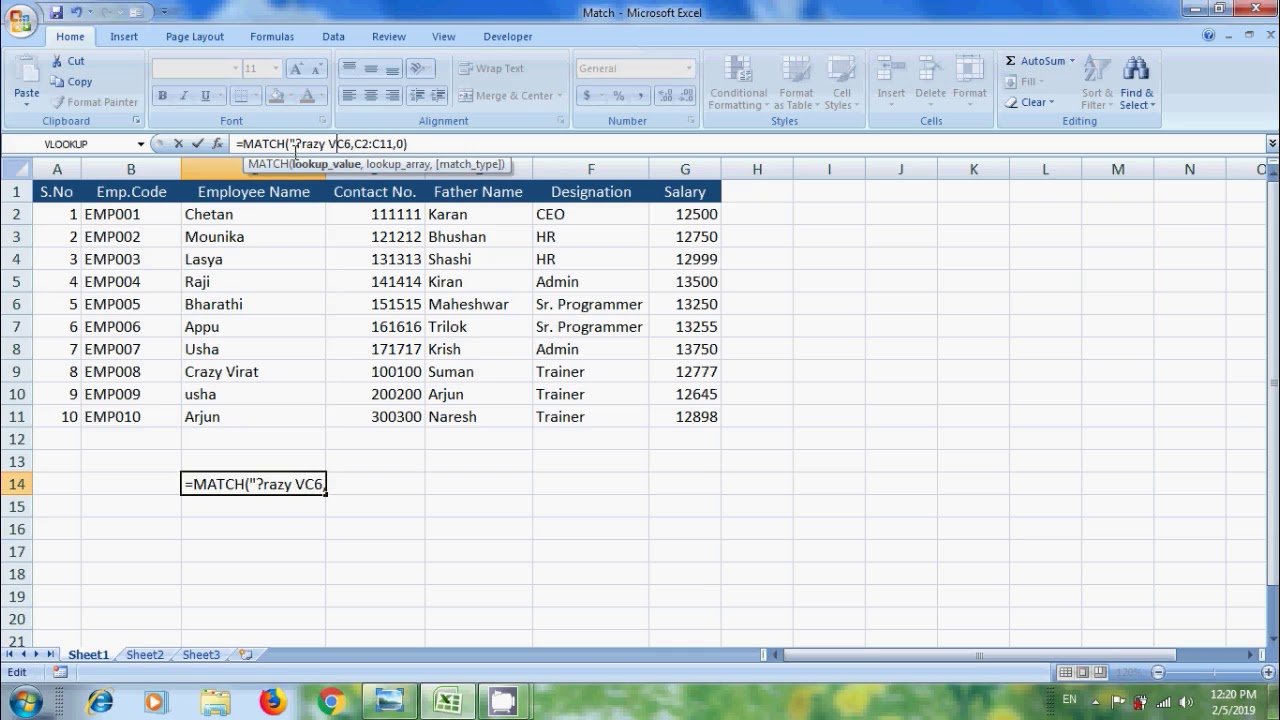The image size is (1280, 720).
Task: Open the AutoSum dropdown arrow
Action: click(x=1072, y=61)
